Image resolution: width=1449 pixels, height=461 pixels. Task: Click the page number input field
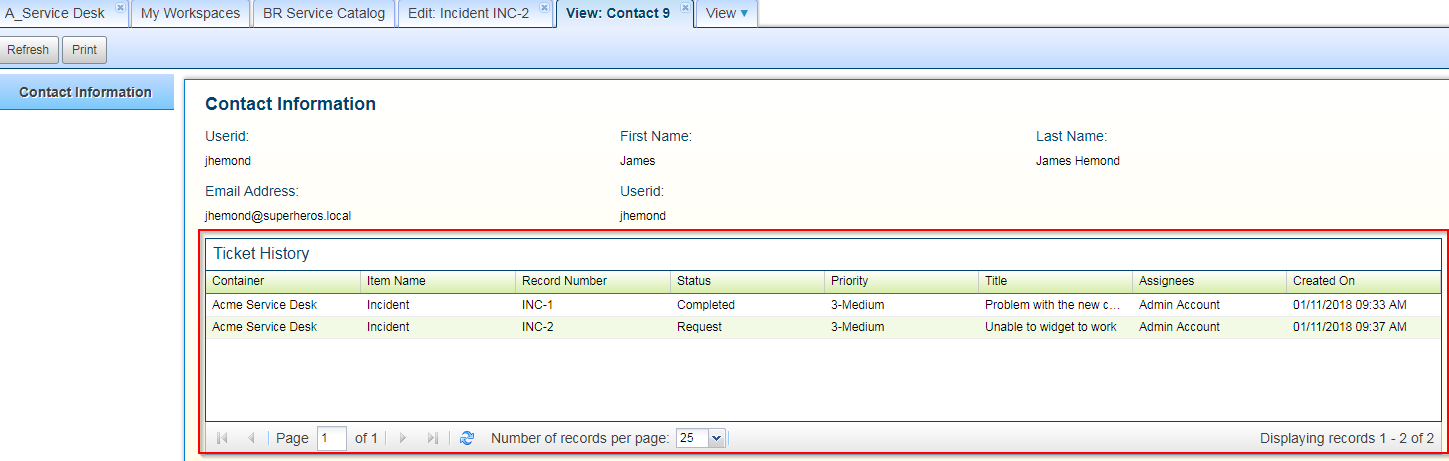(332, 438)
